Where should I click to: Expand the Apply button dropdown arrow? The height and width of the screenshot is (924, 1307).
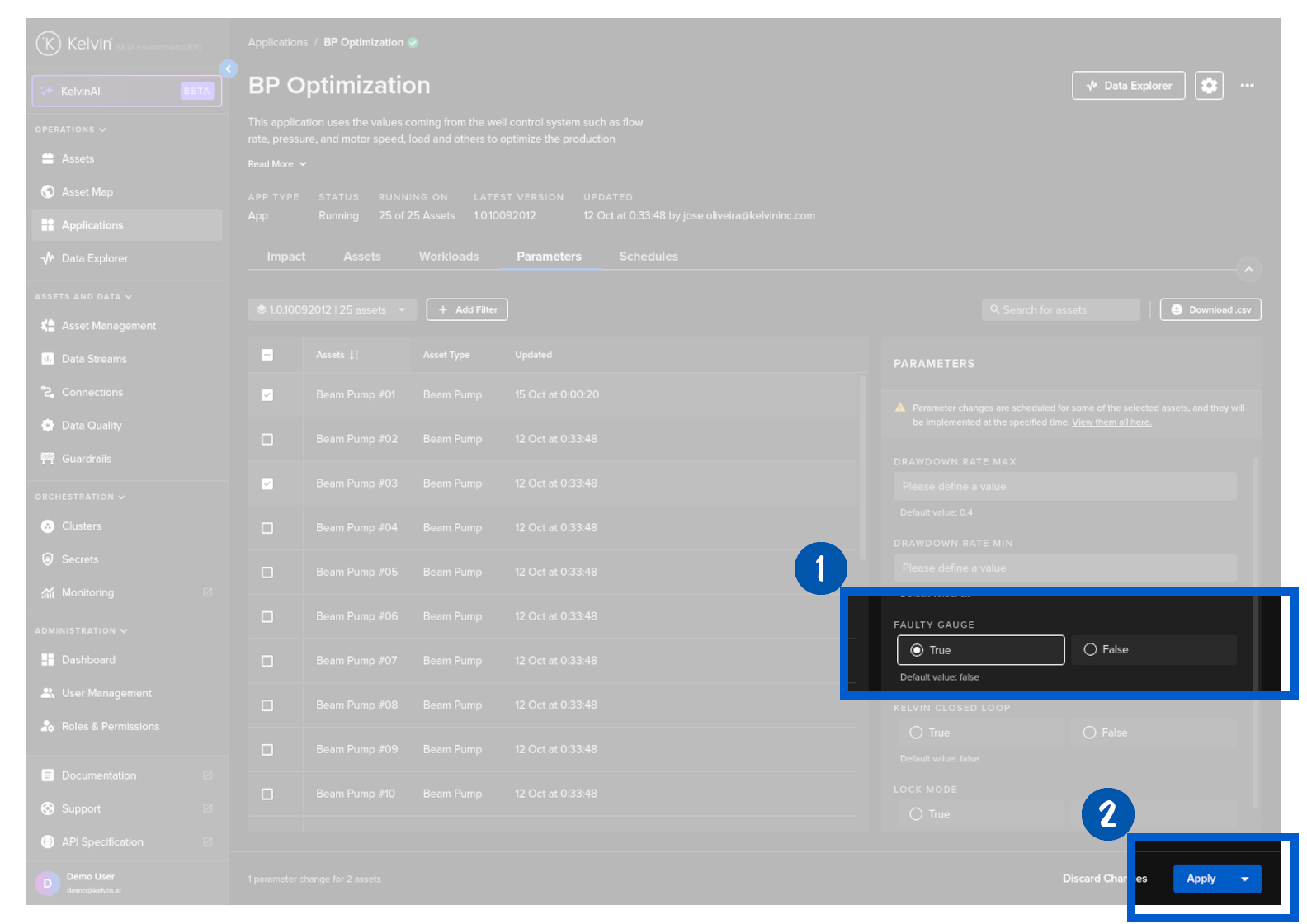point(1245,879)
